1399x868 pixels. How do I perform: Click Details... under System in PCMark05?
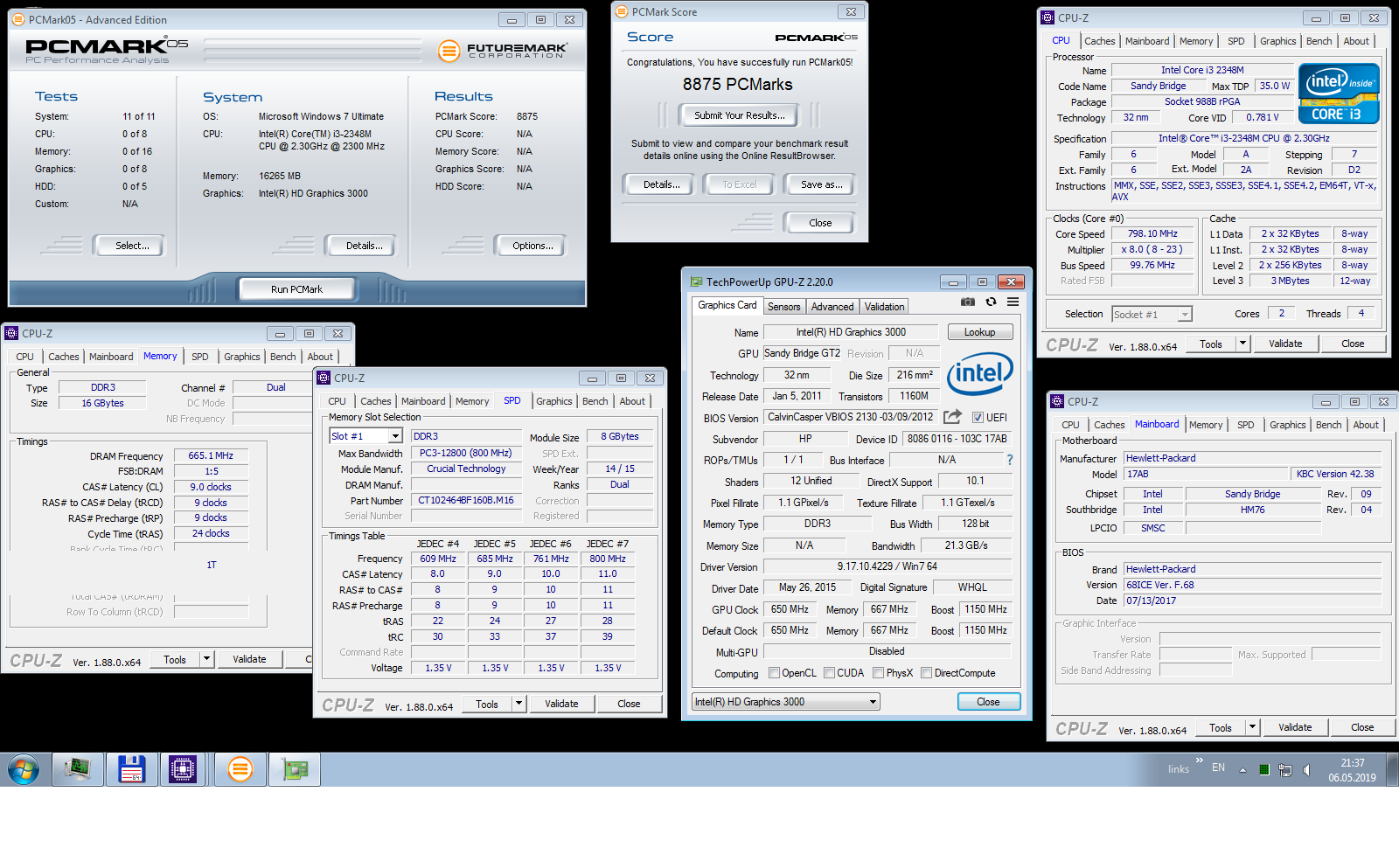[364, 246]
